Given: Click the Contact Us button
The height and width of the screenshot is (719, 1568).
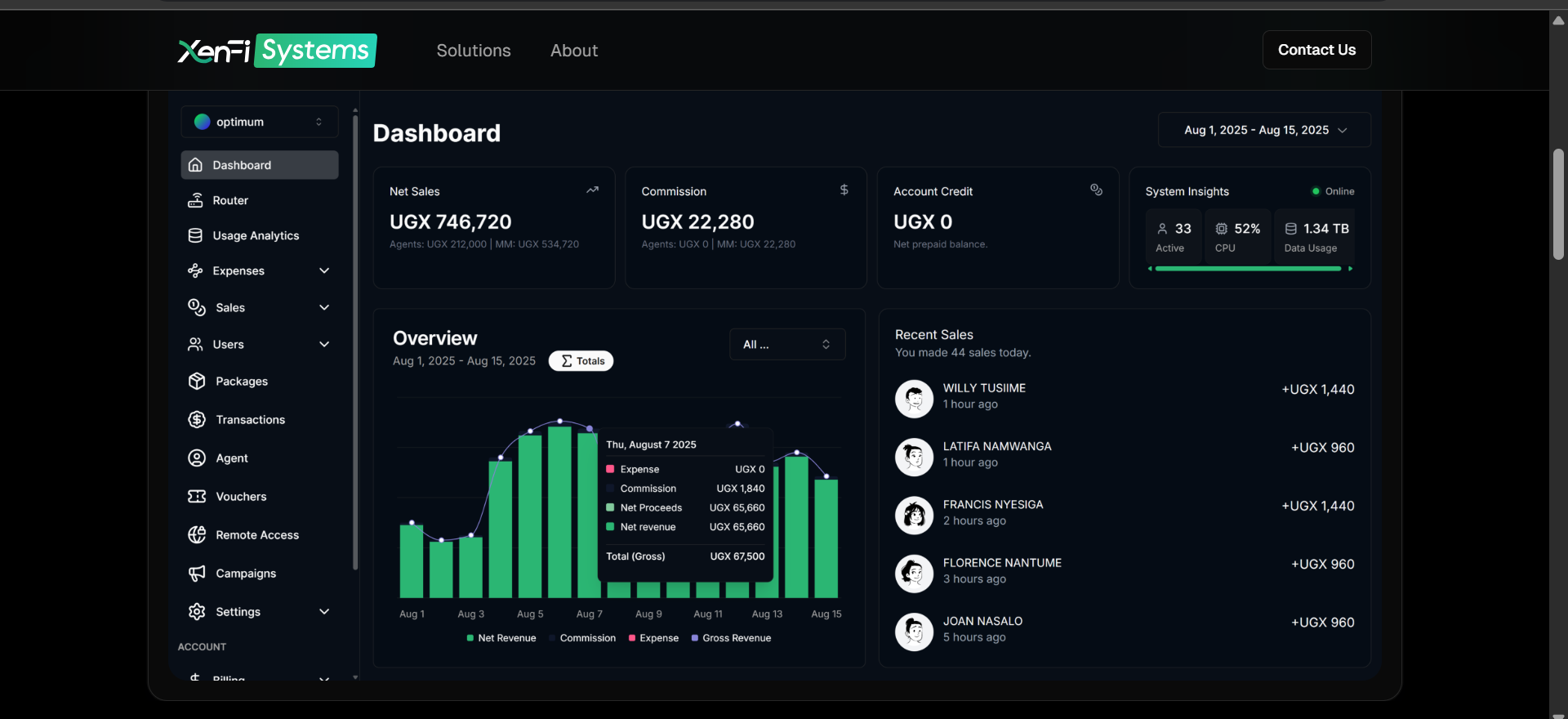Looking at the screenshot, I should click(1316, 50).
